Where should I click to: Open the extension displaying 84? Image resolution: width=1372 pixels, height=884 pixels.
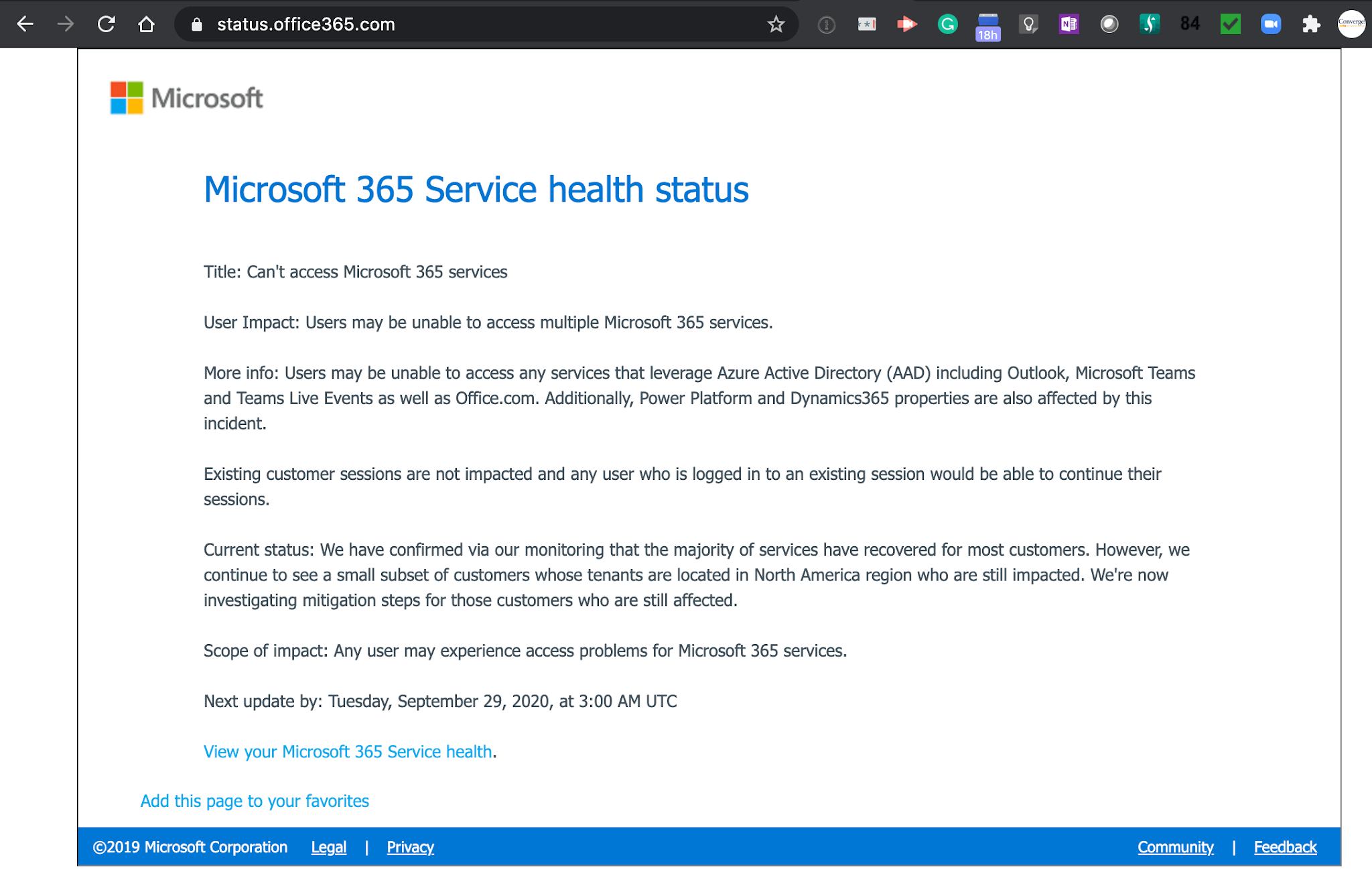pyautogui.click(x=1190, y=23)
